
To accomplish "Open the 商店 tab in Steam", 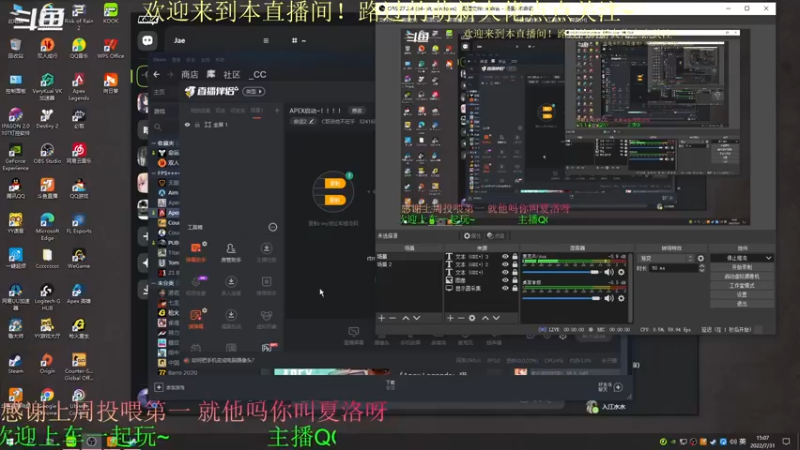I will (x=190, y=74).
